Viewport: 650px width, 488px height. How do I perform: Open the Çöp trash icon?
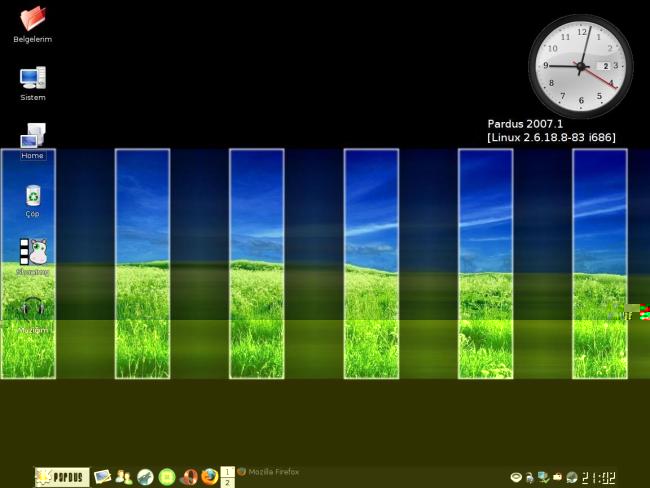(x=32, y=195)
